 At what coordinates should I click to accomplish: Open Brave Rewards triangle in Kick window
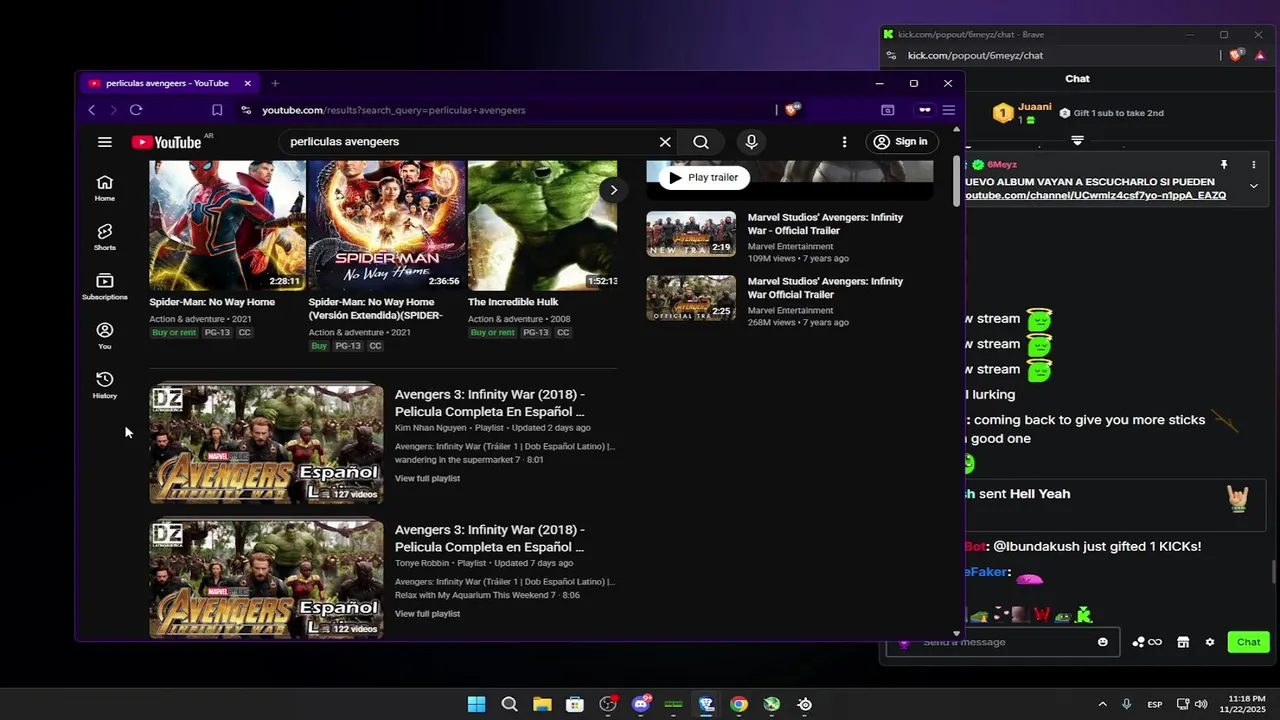click(x=1260, y=56)
